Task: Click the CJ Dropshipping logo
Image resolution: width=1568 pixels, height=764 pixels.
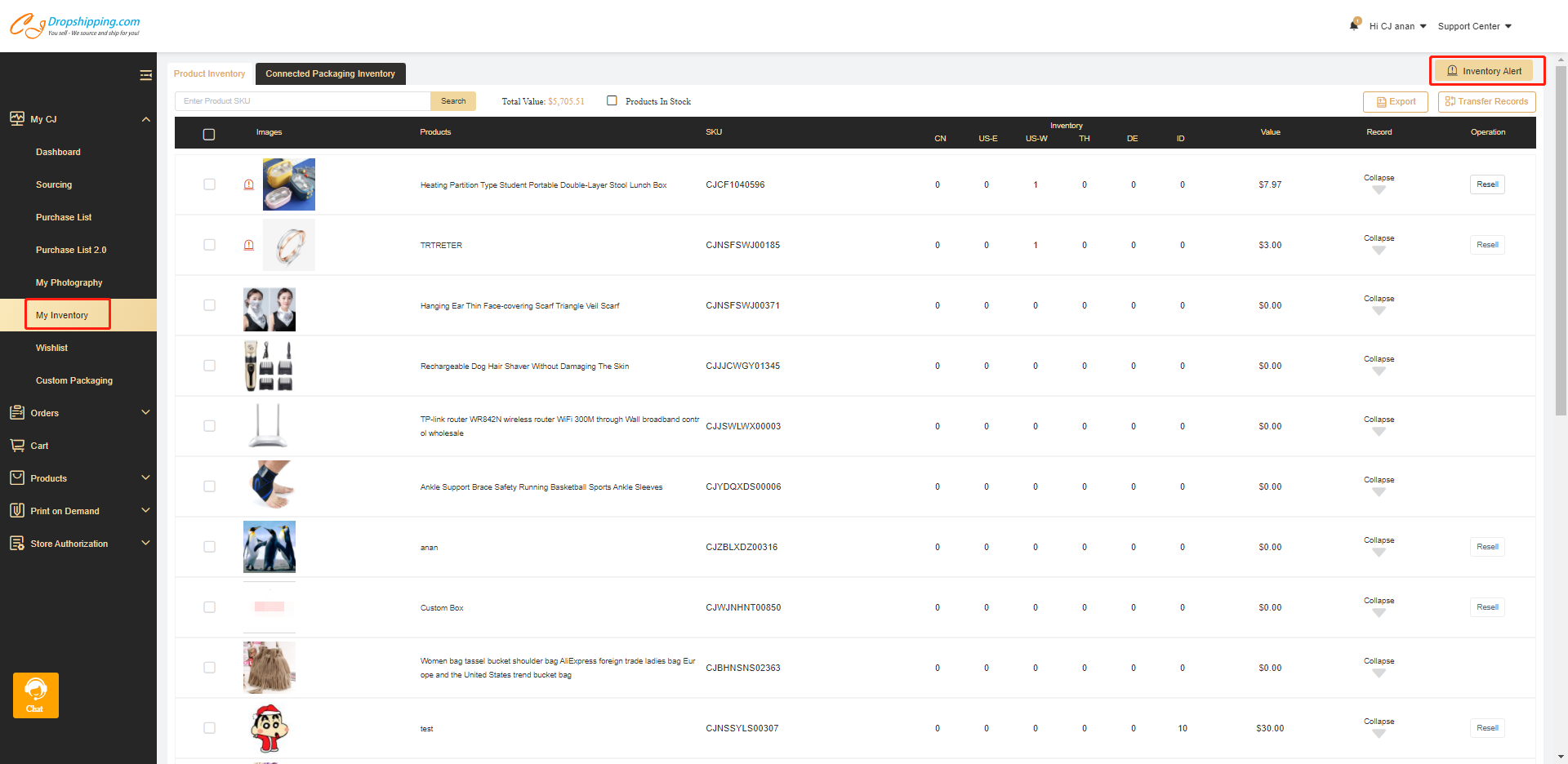Action: pyautogui.click(x=75, y=26)
